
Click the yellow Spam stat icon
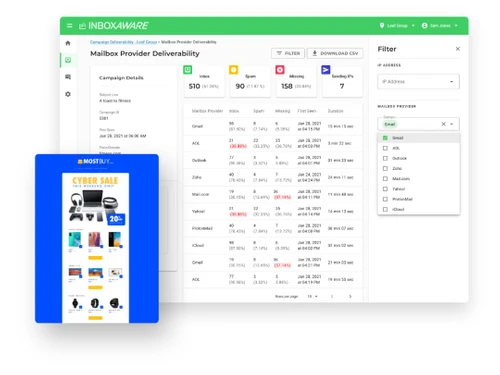(x=234, y=70)
